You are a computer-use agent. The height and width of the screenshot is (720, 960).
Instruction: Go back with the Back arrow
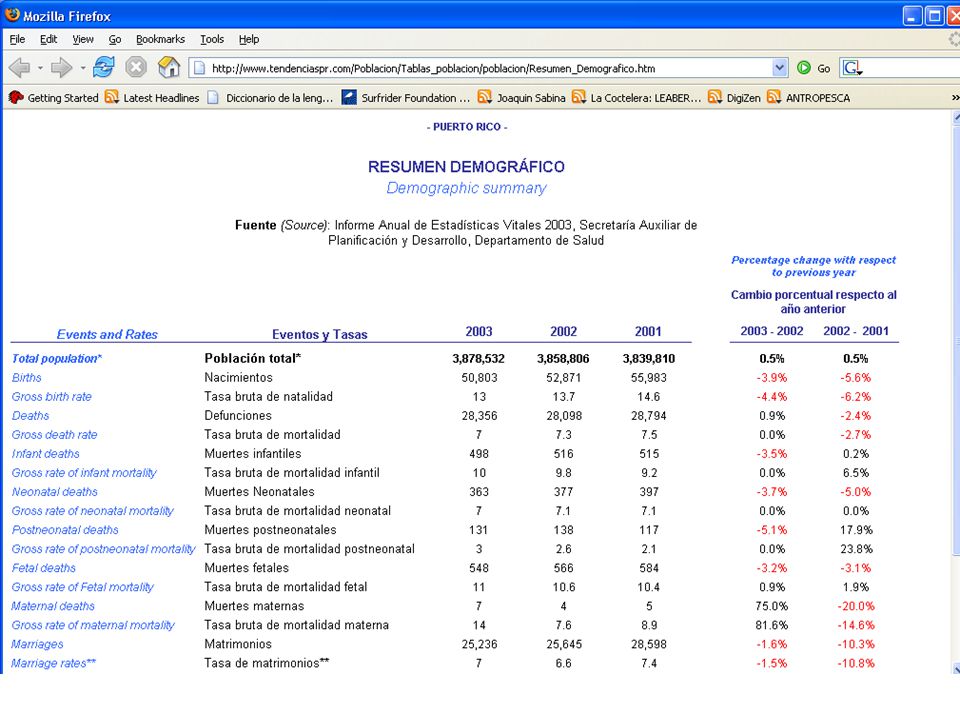tap(20, 67)
